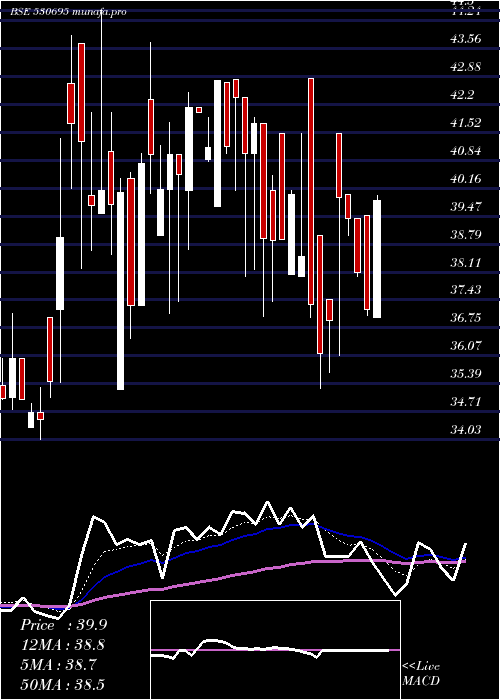This screenshot has height=700, width=500.
Task: Click the 40.84 price axis label
Action: (x=466, y=151)
